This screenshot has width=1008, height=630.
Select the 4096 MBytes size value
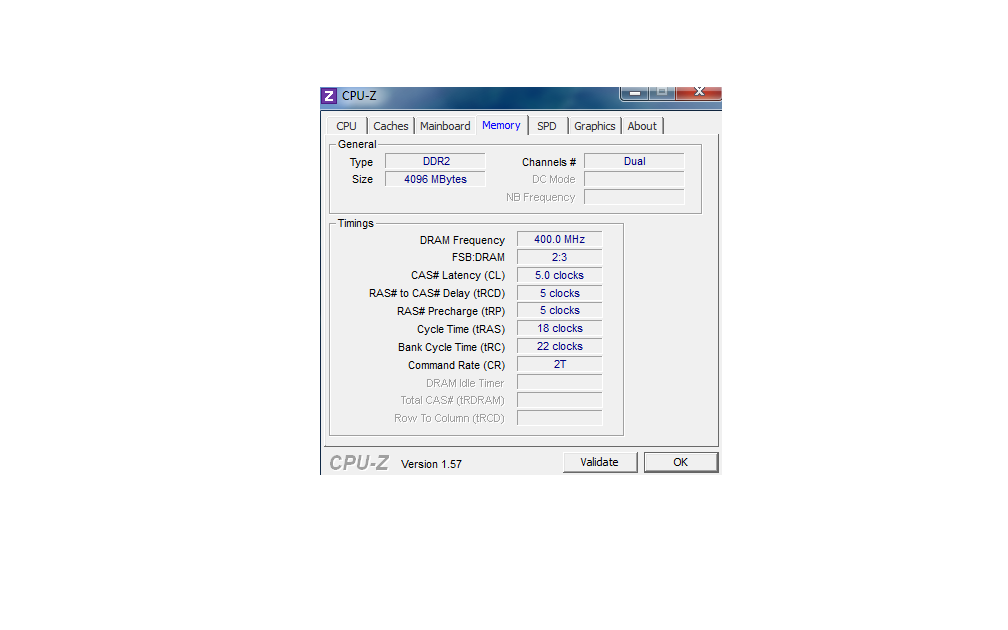[x=435, y=179]
